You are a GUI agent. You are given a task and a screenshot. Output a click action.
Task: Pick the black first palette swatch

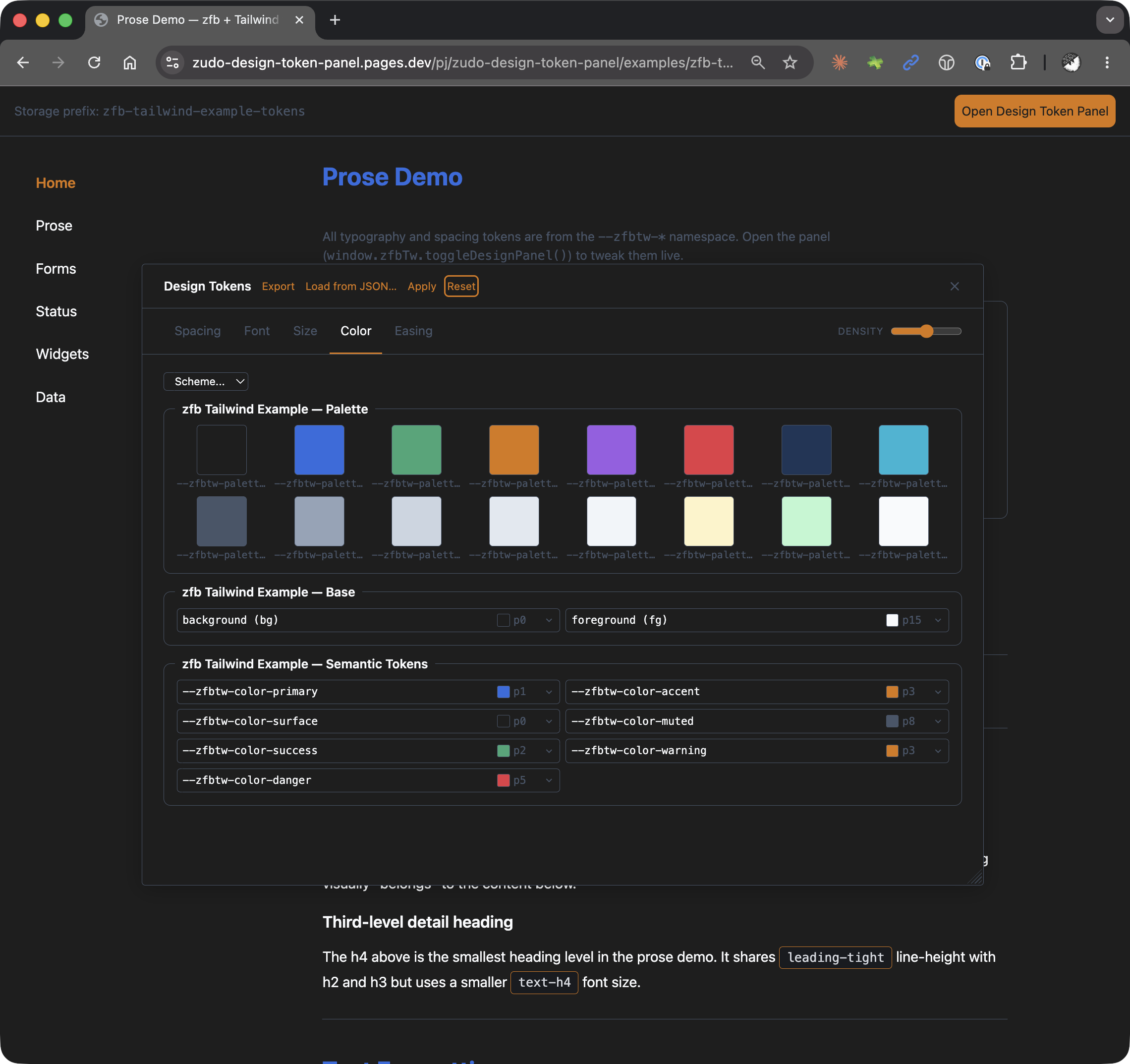click(222, 450)
